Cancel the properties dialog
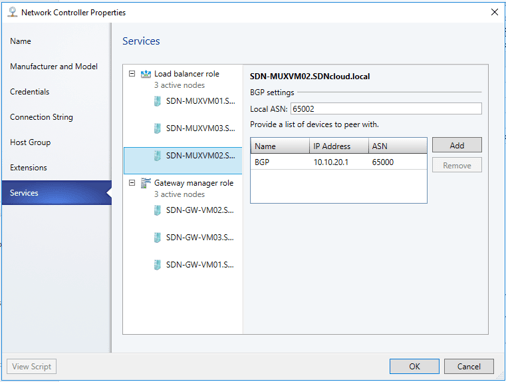The height and width of the screenshot is (382, 506). click(x=469, y=366)
